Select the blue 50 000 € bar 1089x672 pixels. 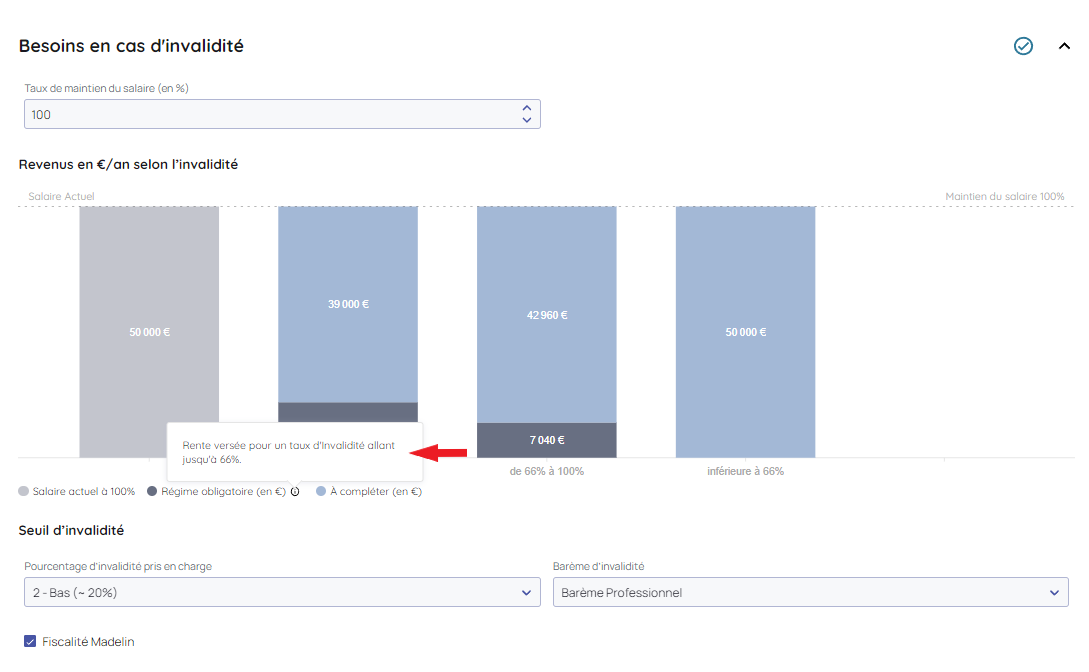tap(745, 332)
